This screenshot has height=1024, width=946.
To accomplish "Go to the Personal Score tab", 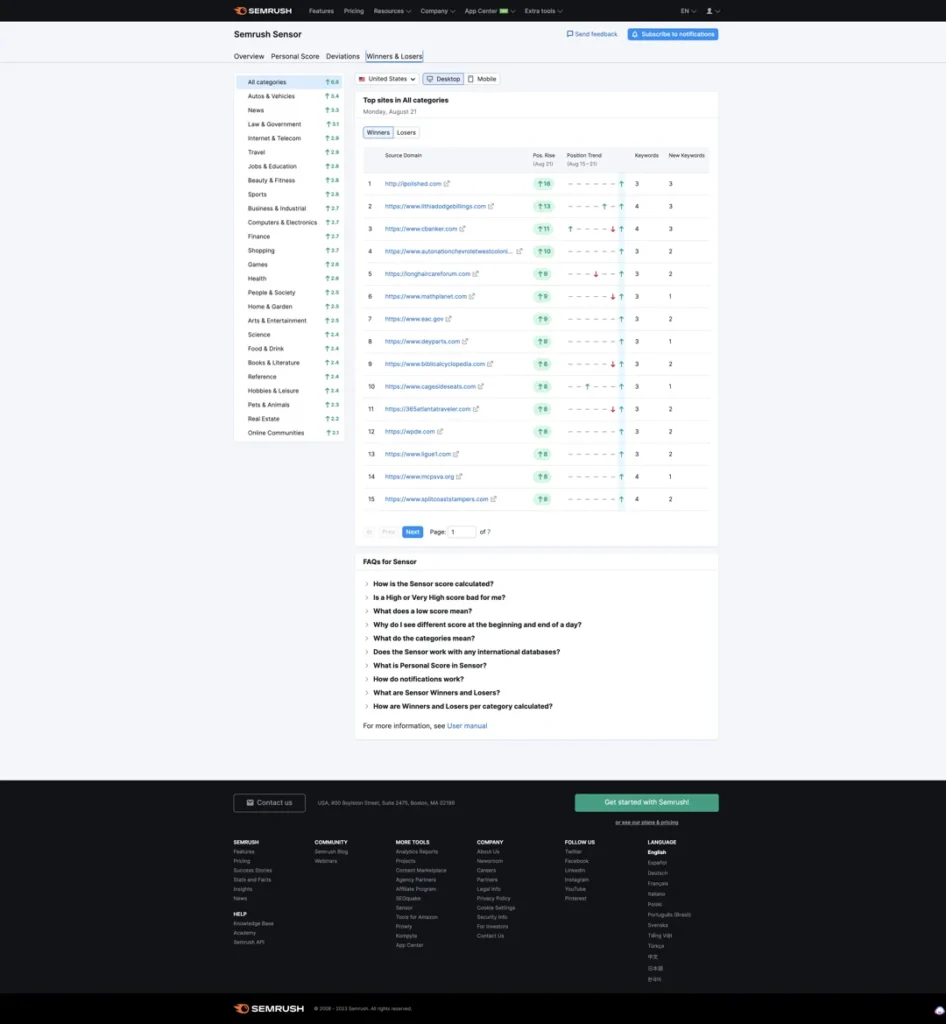I will (x=295, y=56).
